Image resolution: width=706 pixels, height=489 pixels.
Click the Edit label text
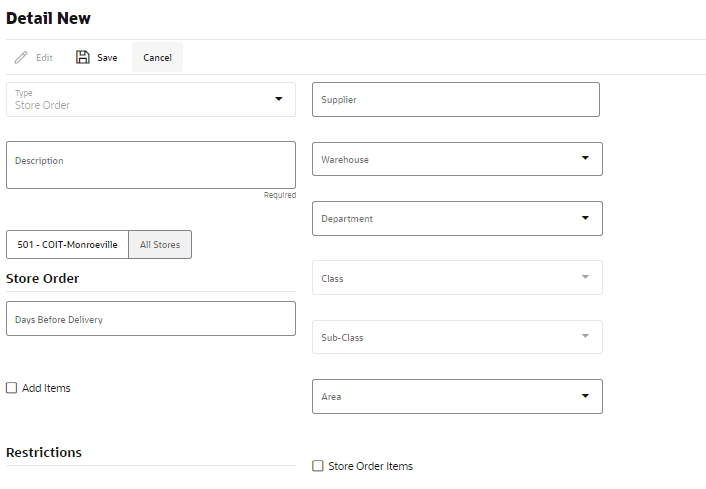click(44, 58)
